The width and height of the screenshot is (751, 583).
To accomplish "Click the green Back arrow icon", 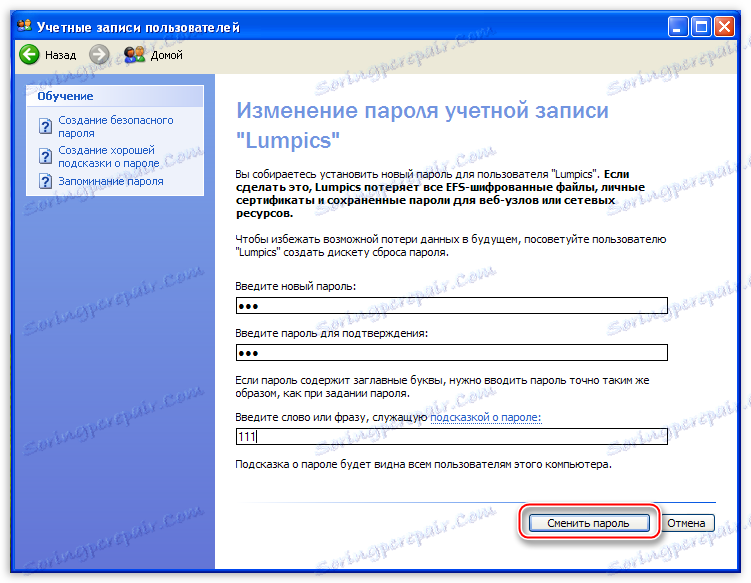I will [x=29, y=55].
